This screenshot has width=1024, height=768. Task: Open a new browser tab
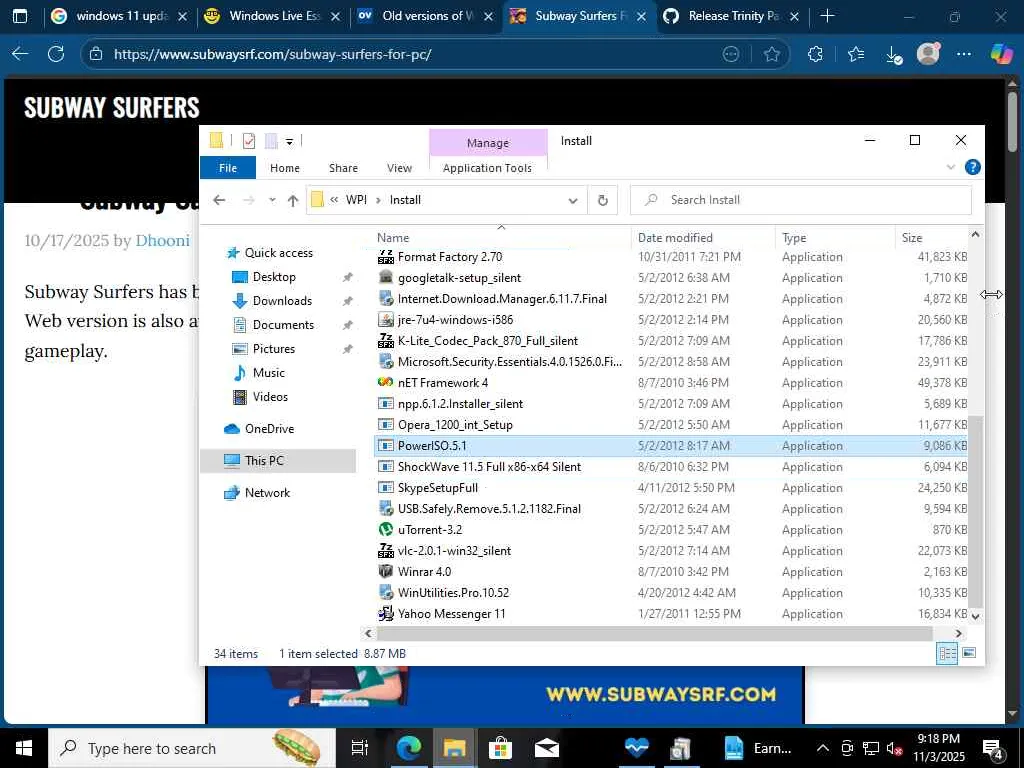click(827, 16)
